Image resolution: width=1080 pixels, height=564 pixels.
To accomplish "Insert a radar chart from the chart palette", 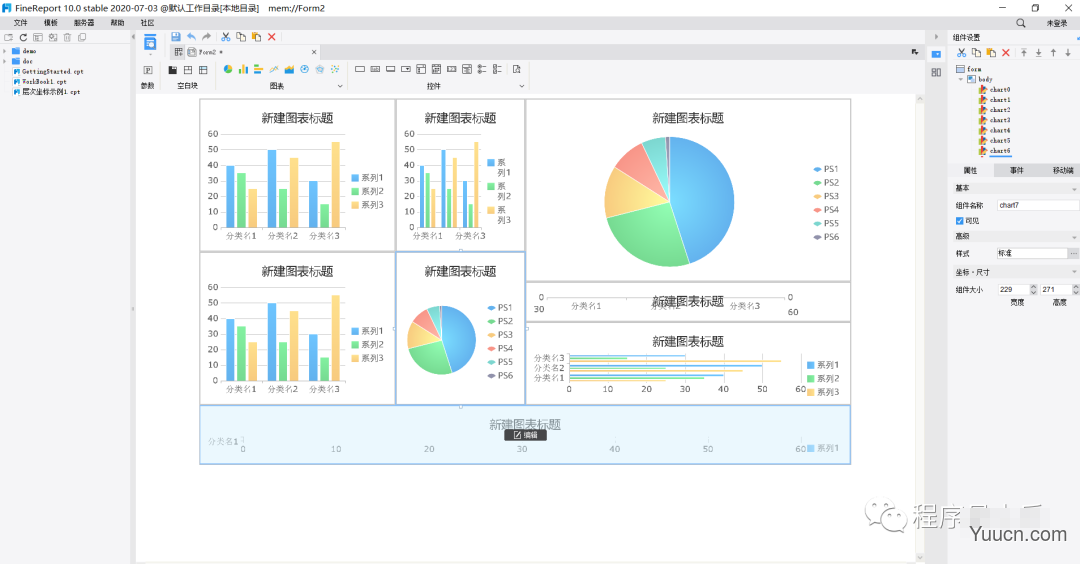I will (x=320, y=69).
